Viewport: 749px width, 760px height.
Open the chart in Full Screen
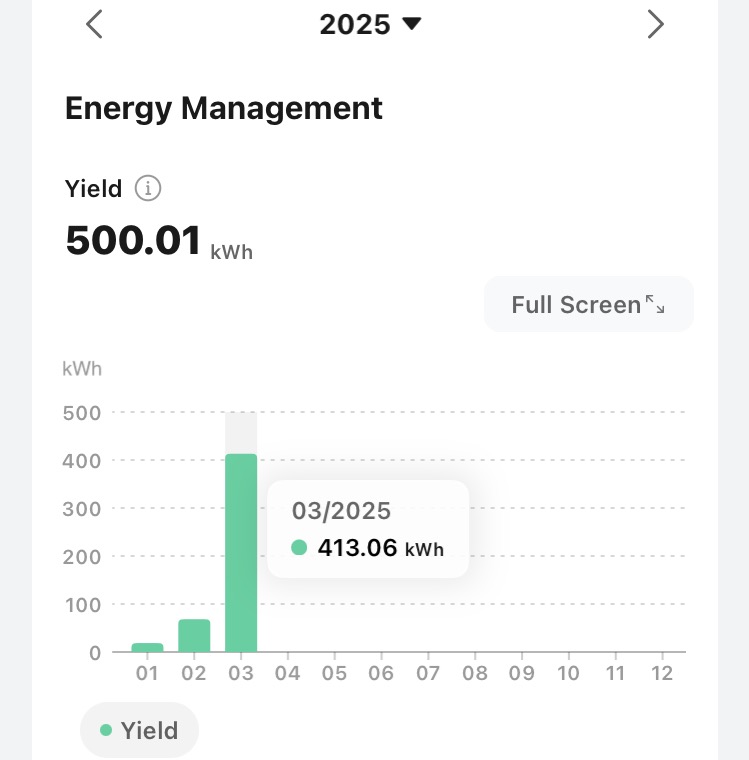pos(588,305)
